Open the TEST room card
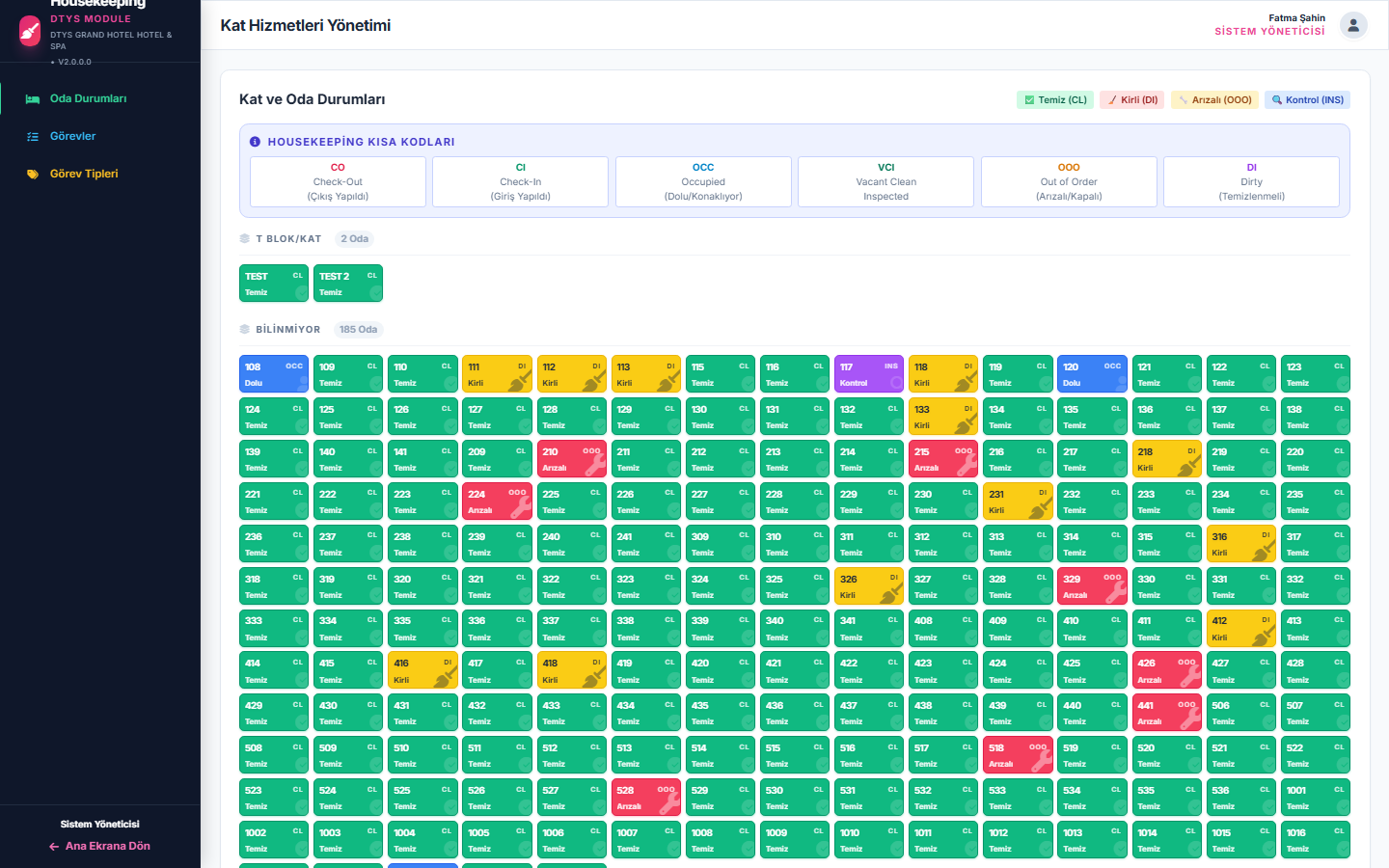Screen dimensions: 1389x868 274,284
